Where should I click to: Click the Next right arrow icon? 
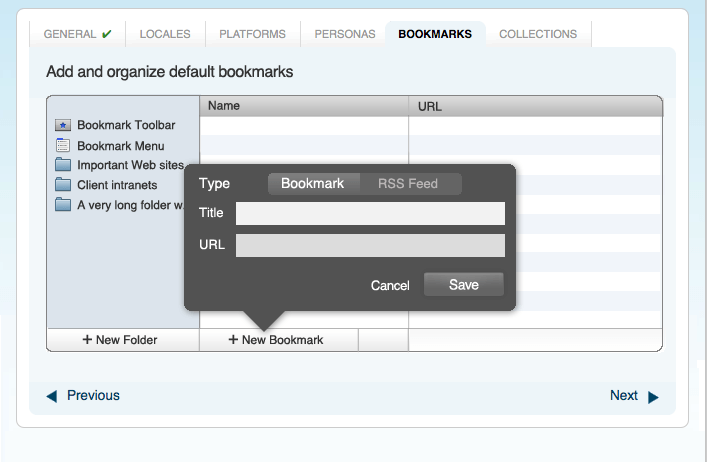[653, 397]
